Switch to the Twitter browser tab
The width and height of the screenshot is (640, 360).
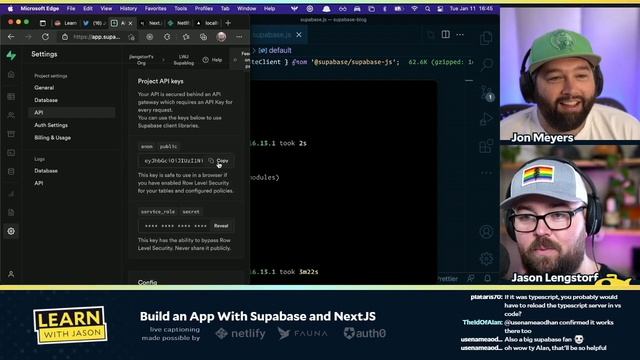93,23
